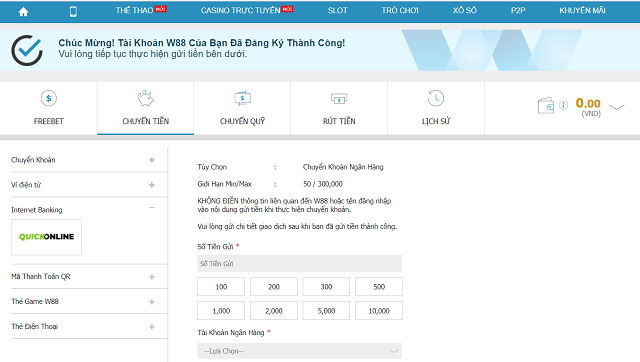Select the 5,000 amount button

[326, 311]
